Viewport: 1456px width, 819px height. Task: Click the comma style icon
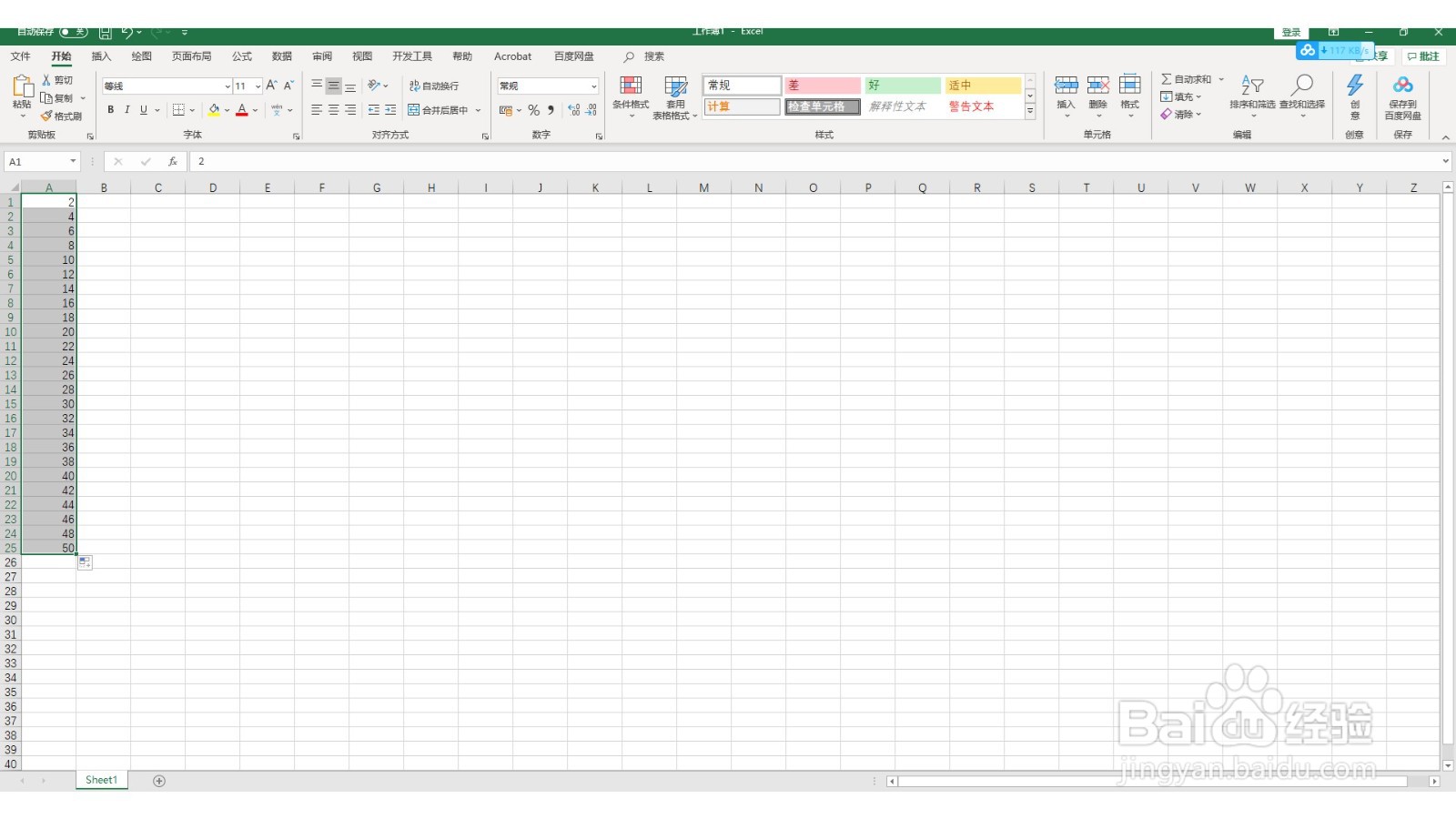pyautogui.click(x=551, y=110)
